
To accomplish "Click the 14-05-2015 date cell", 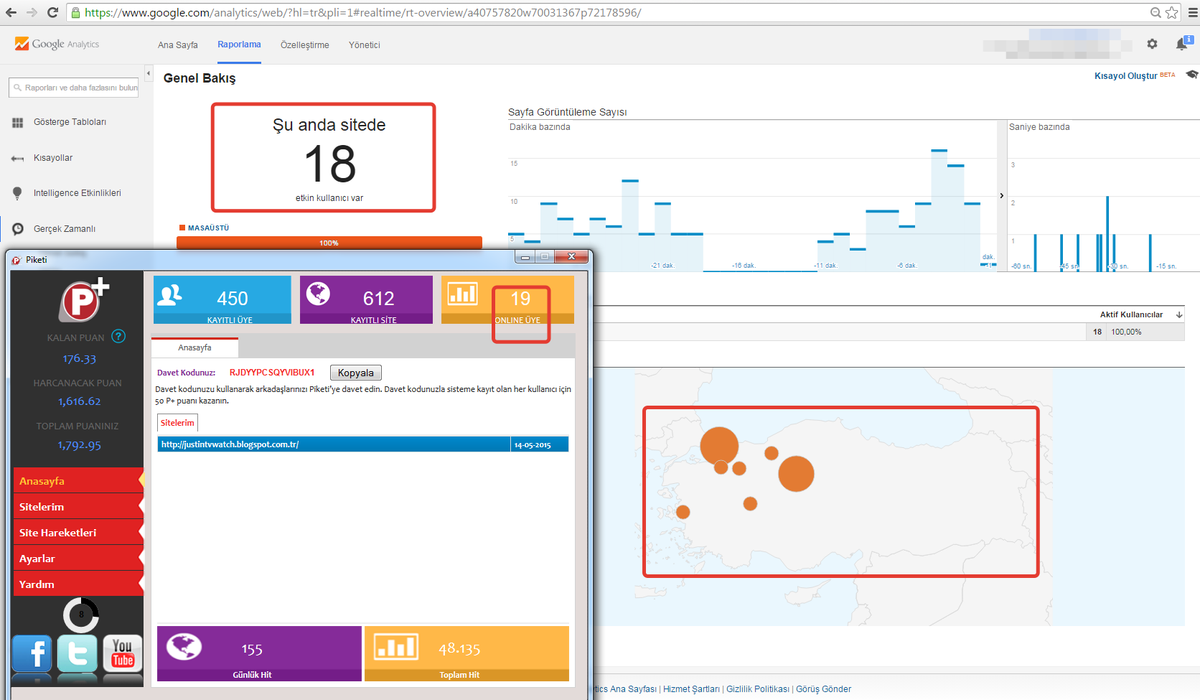I will pos(540,444).
